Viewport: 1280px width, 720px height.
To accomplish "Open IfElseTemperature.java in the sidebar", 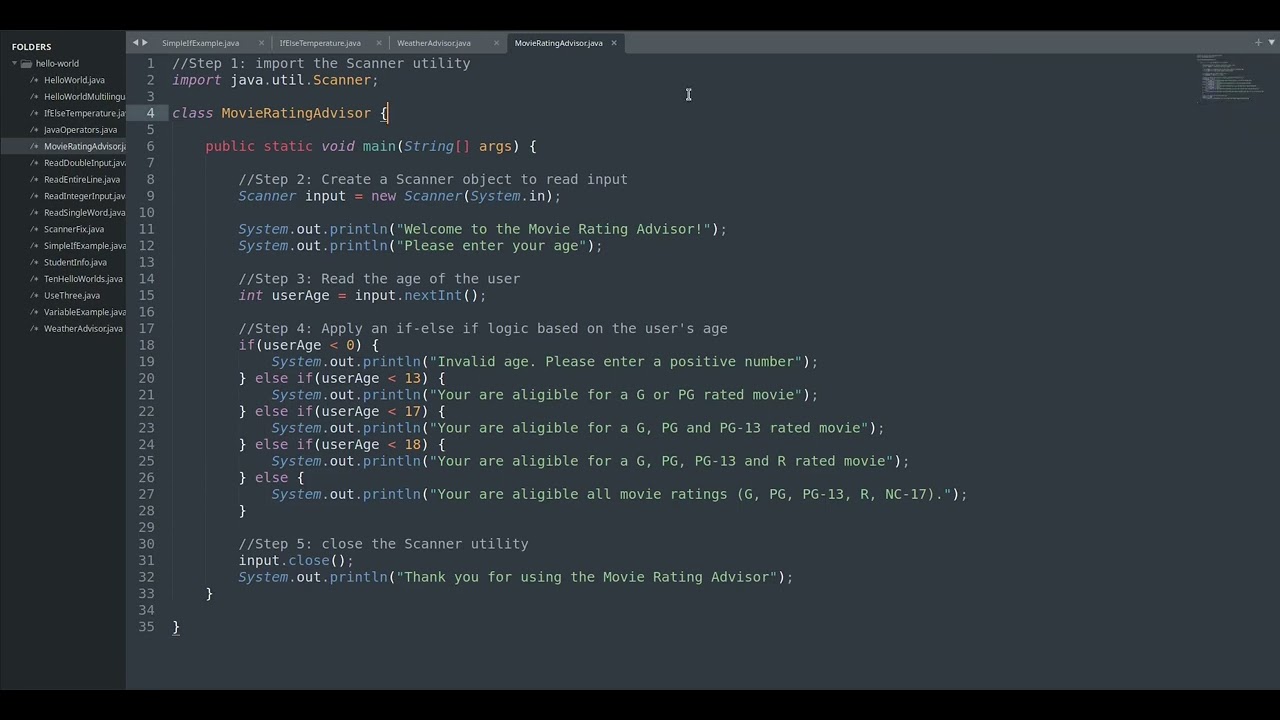I will click(84, 113).
